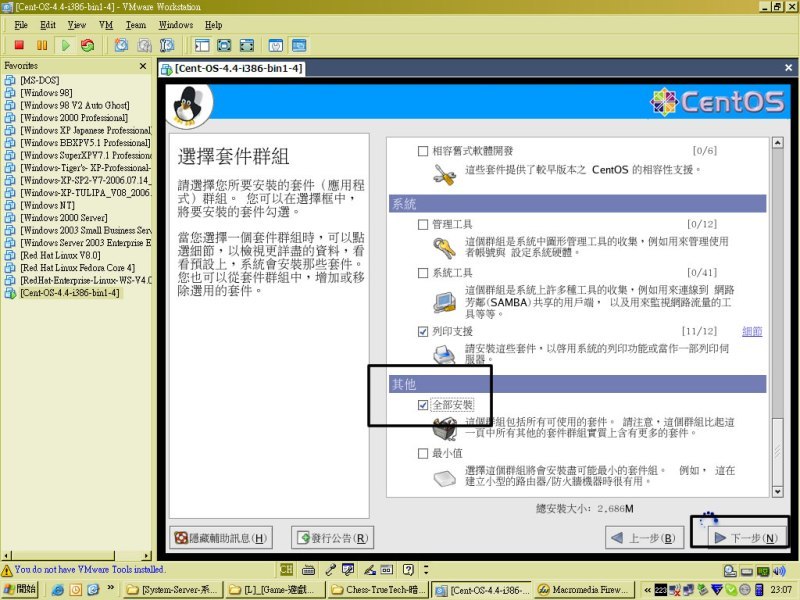Open the Windows menu
Image resolution: width=800 pixels, height=600 pixels.
click(x=176, y=25)
